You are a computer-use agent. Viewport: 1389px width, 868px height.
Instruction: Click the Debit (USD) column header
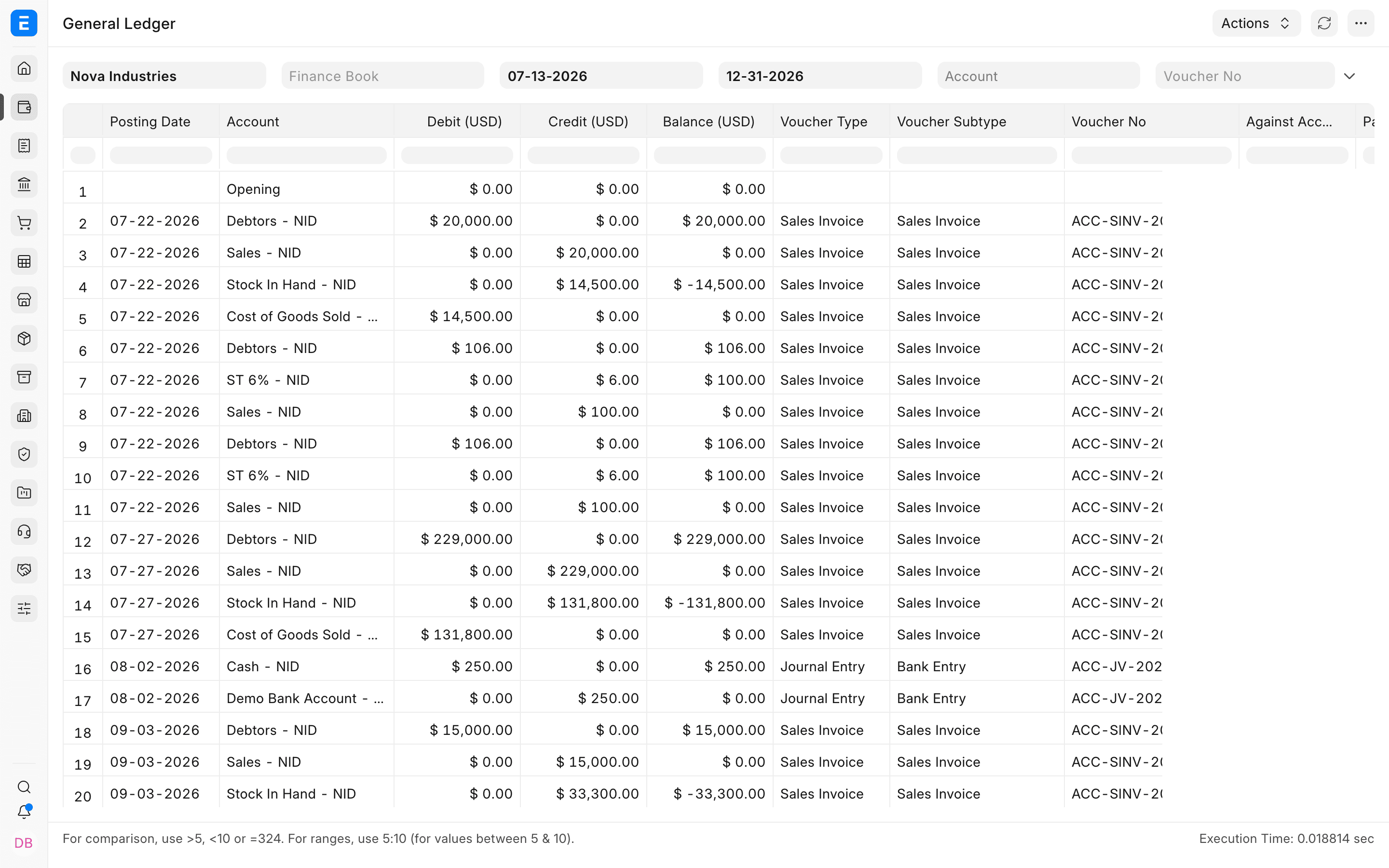point(457,121)
